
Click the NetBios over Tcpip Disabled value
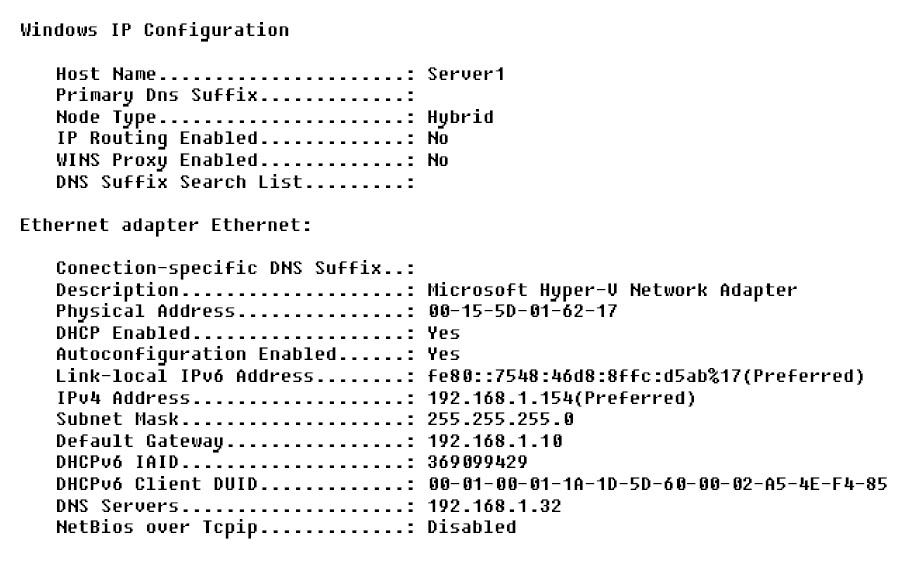pyautogui.click(x=472, y=527)
